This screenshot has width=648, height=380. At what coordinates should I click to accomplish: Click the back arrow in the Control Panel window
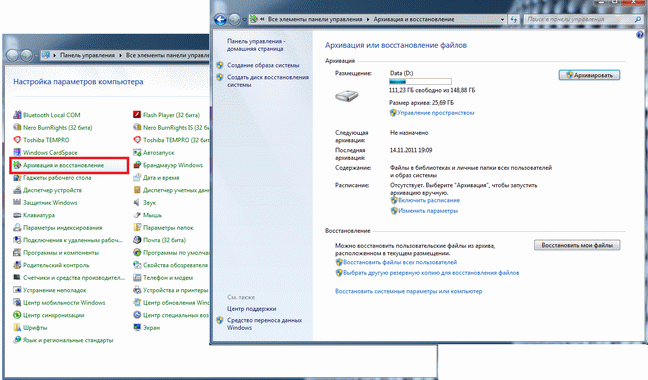pyautogui.click(x=12, y=55)
